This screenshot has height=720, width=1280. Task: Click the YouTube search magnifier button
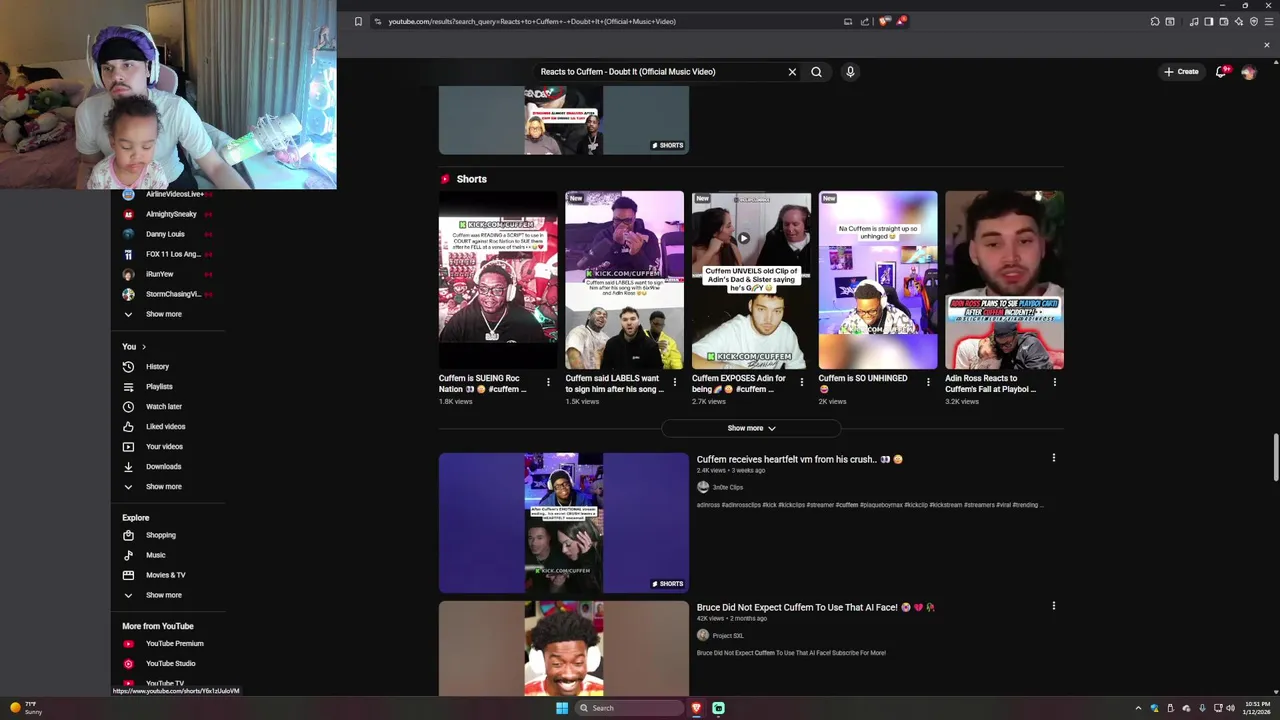pos(816,72)
